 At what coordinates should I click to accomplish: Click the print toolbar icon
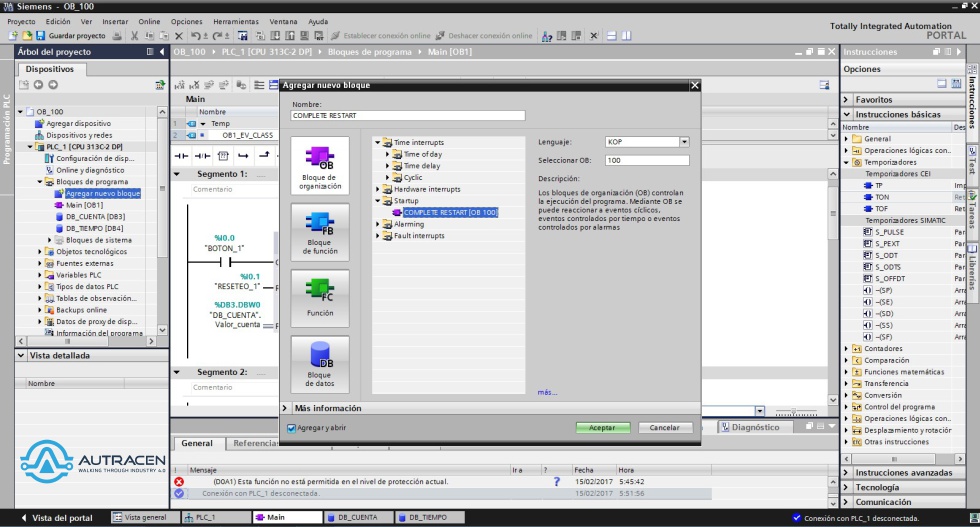[117, 36]
